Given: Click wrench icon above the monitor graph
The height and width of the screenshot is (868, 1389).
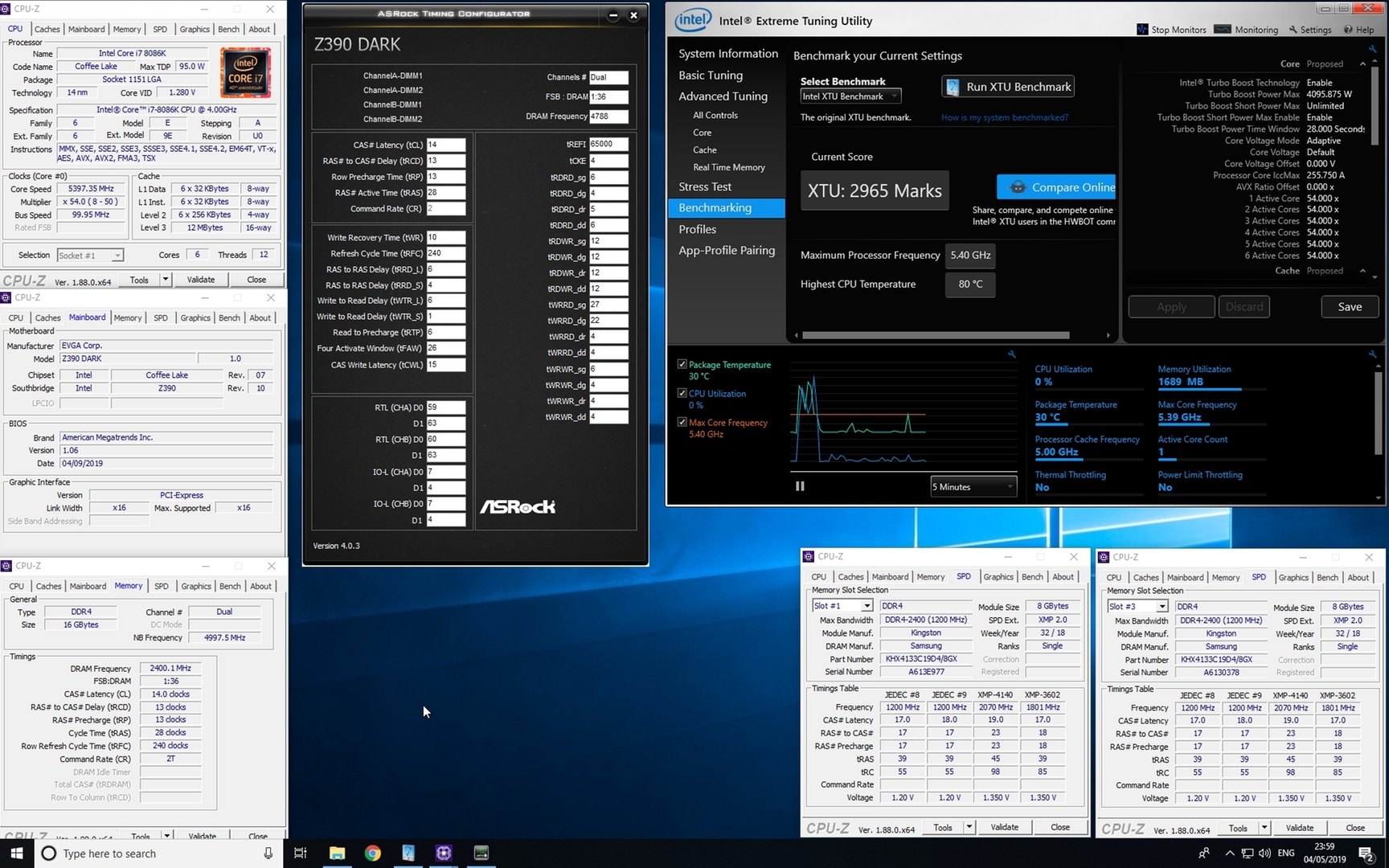Looking at the screenshot, I should pyautogui.click(x=1012, y=354).
